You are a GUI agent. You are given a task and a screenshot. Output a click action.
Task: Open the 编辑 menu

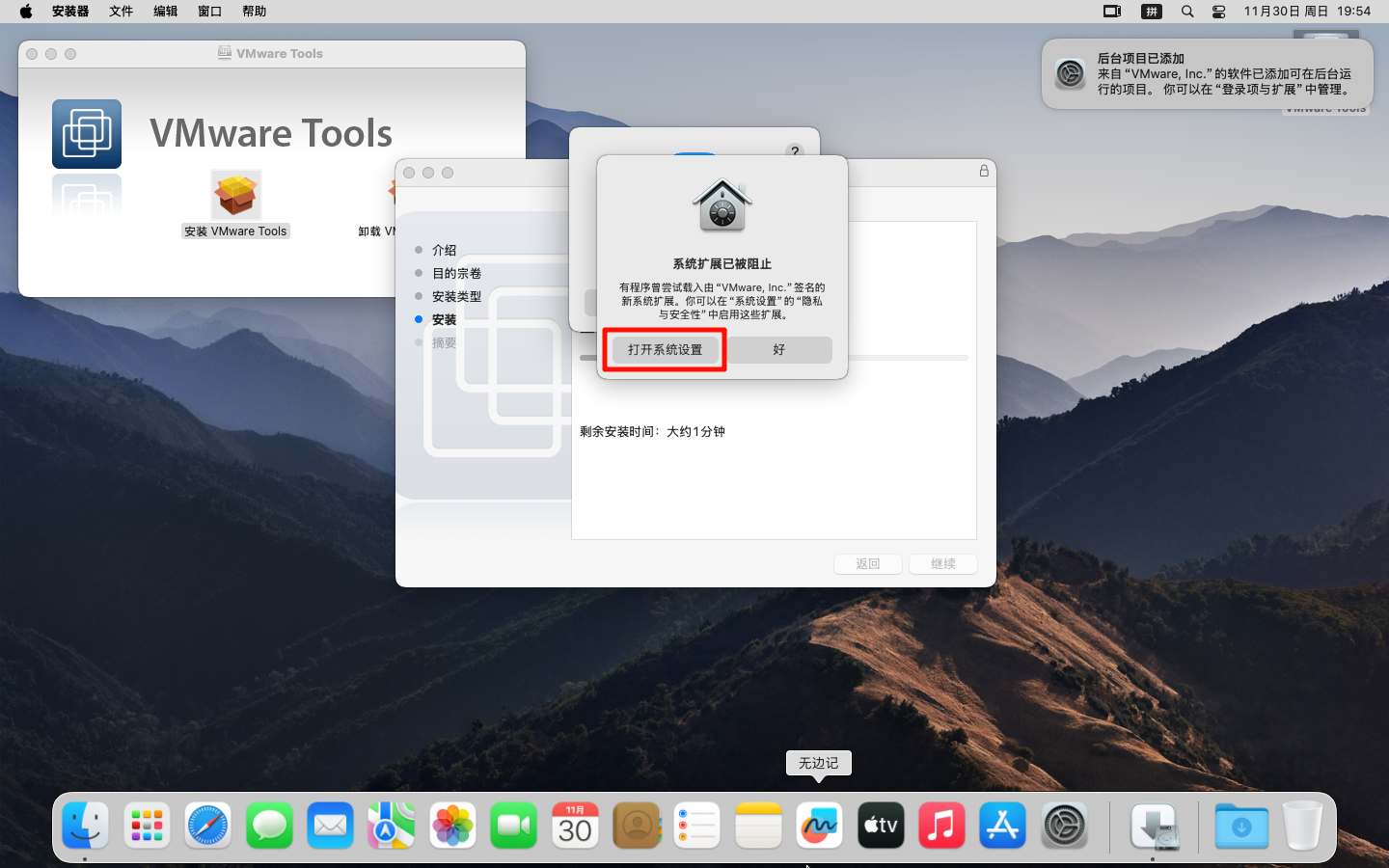165,12
